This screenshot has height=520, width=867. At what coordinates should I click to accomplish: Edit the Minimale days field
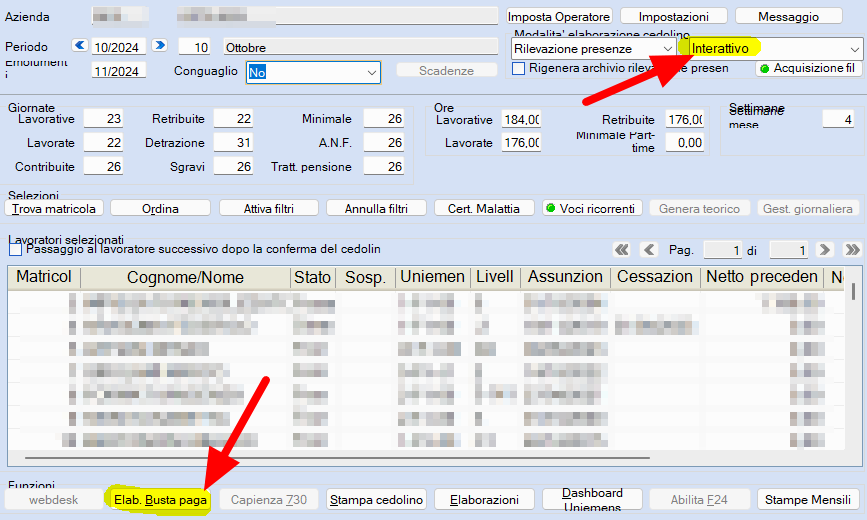(x=384, y=118)
